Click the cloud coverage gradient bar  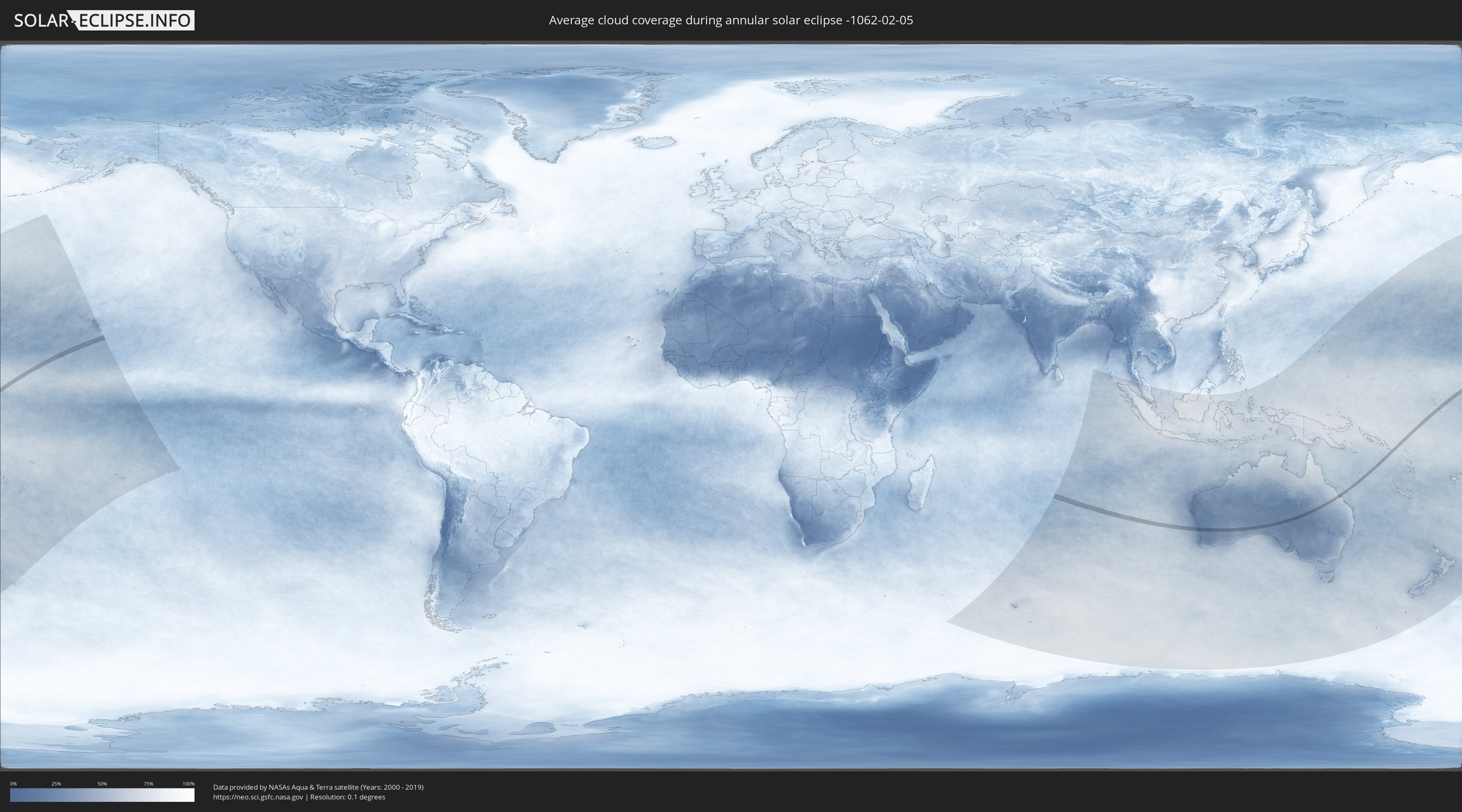click(x=102, y=795)
